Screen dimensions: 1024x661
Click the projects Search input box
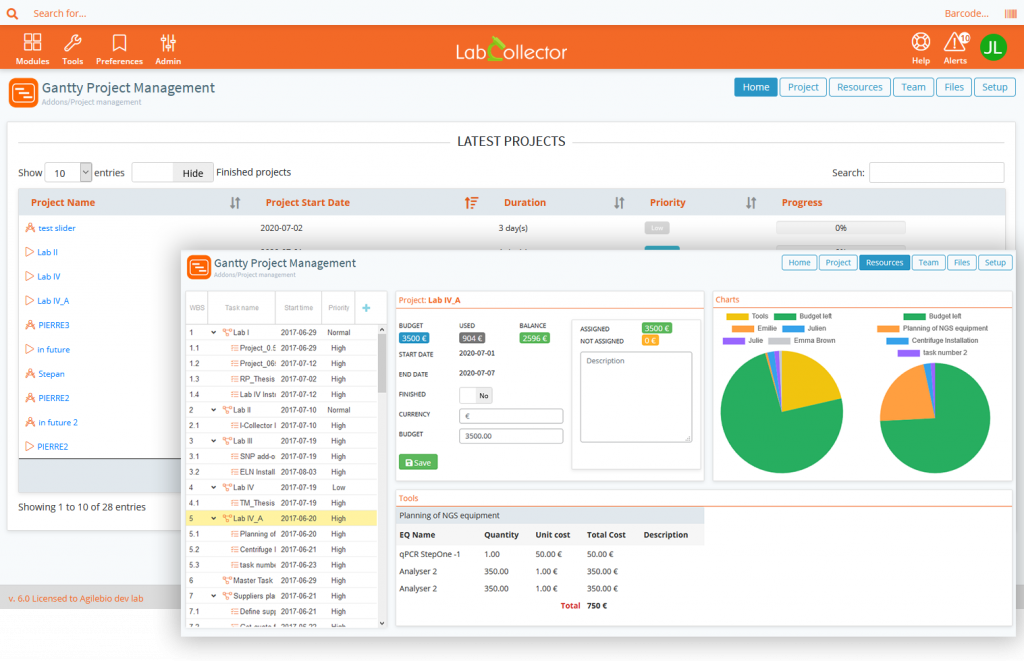(936, 172)
